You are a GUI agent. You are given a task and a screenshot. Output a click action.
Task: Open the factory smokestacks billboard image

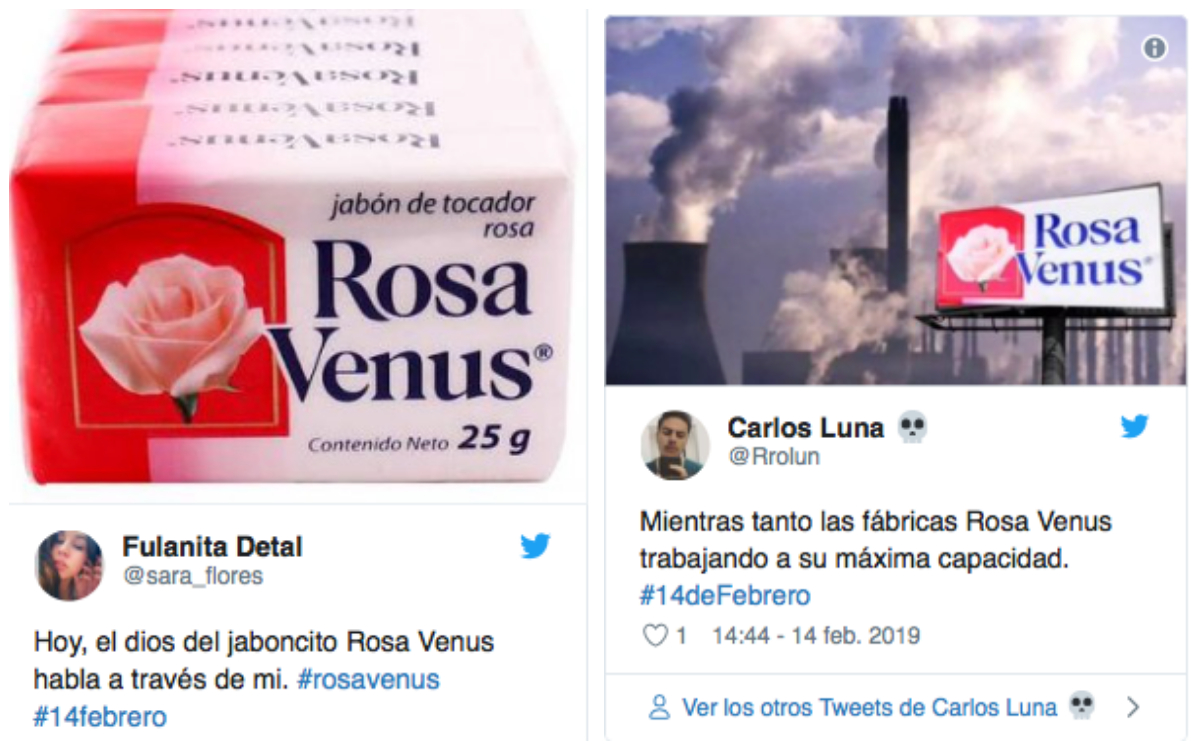[896, 201]
